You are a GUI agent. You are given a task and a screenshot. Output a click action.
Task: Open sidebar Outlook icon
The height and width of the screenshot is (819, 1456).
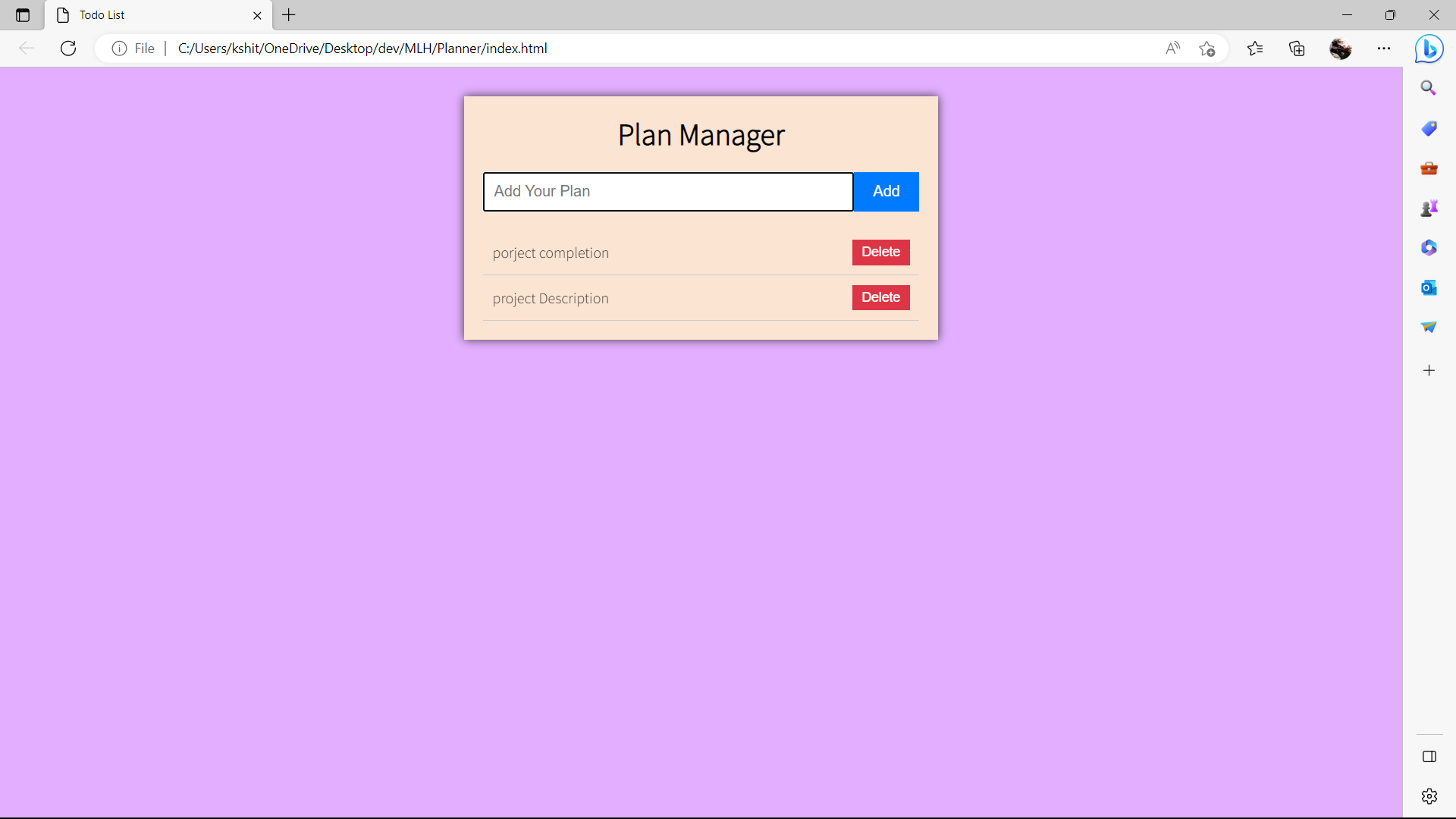coord(1429,287)
